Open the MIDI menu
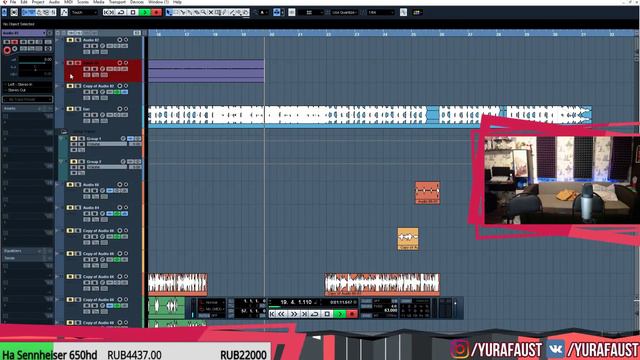640x360 pixels. (x=68, y=2)
